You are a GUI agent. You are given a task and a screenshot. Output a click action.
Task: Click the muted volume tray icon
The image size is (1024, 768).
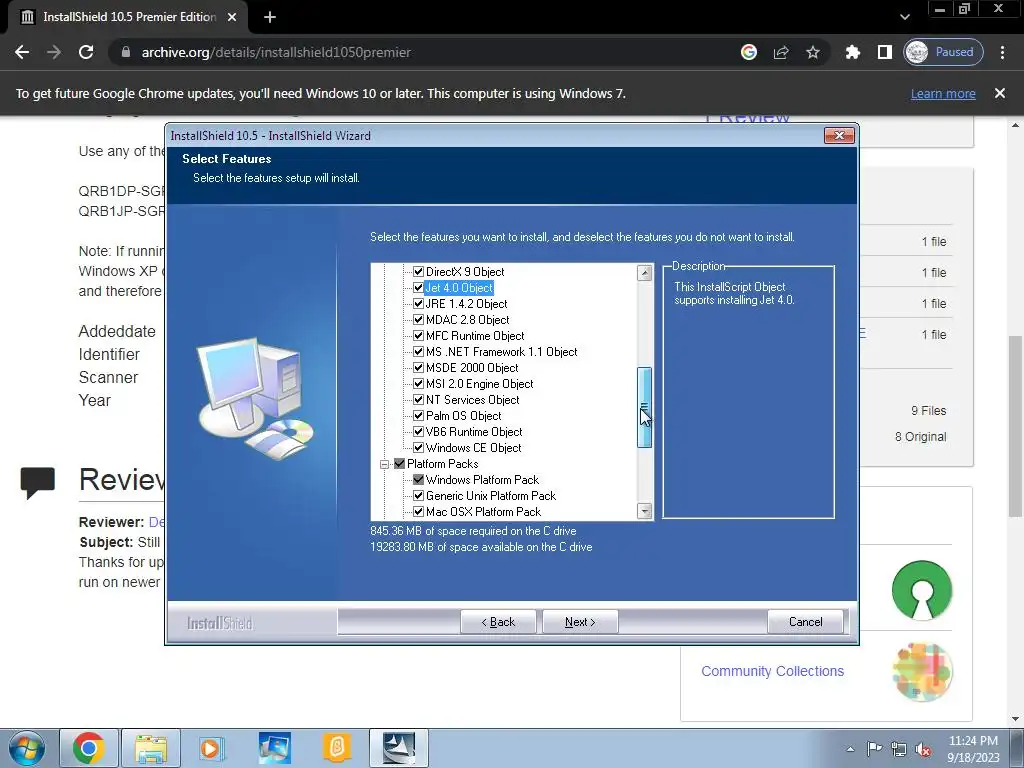point(923,749)
